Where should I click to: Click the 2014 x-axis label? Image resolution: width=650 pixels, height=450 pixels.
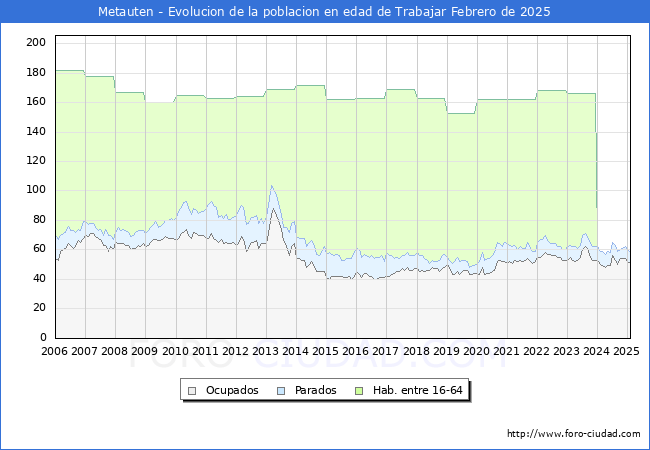click(x=295, y=351)
